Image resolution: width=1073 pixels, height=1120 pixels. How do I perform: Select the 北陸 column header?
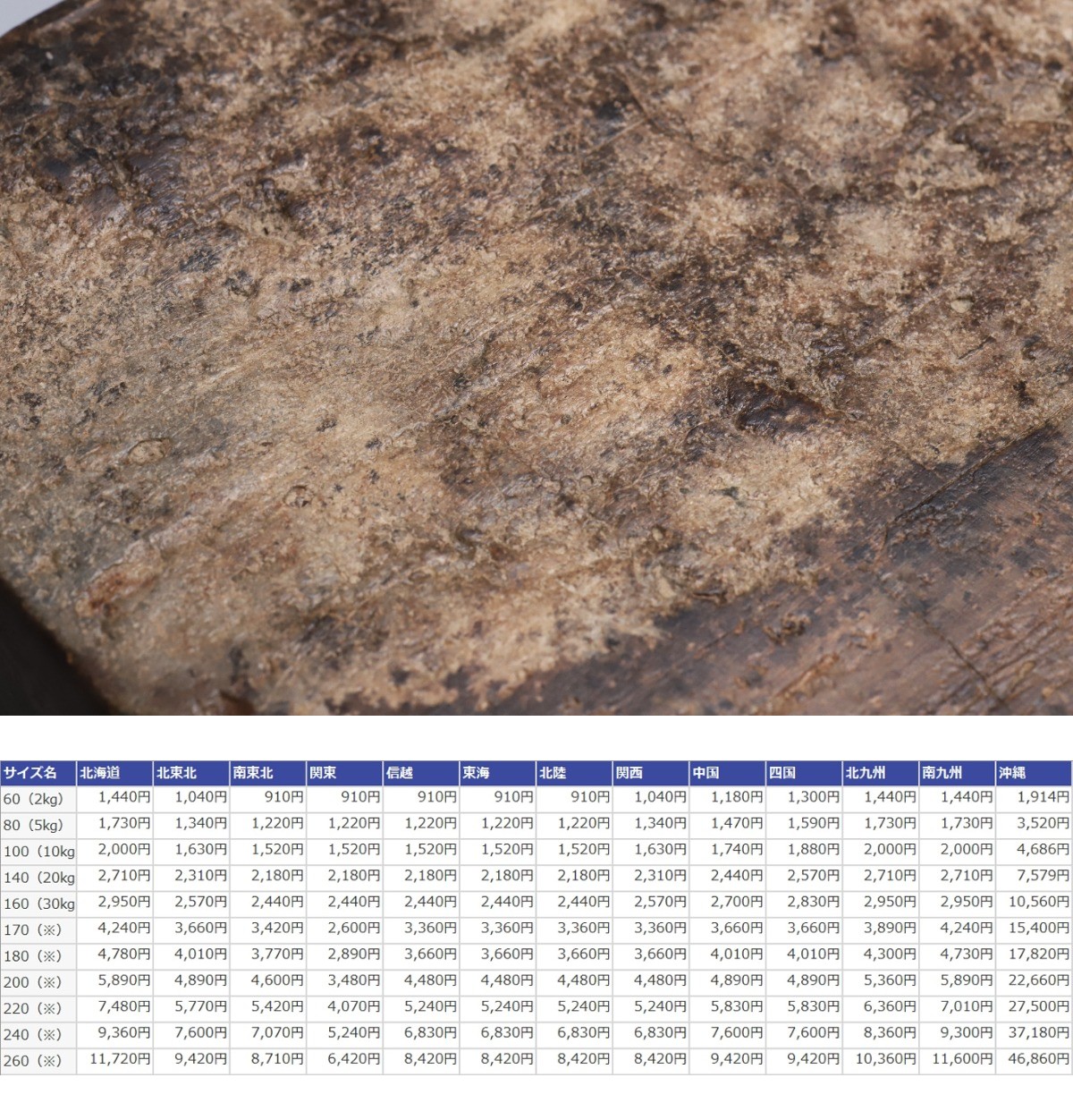coord(574,773)
